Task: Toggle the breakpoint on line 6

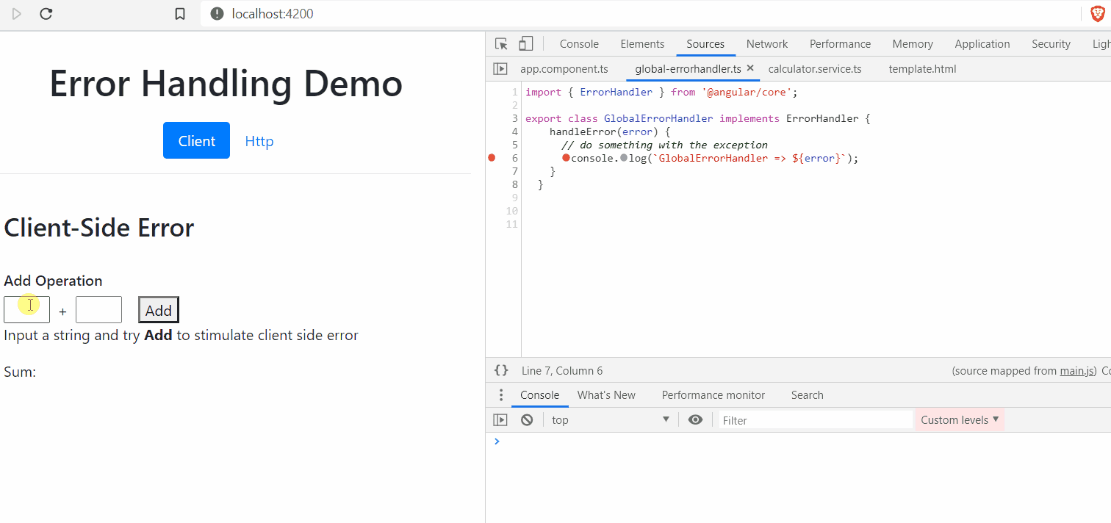Action: click(x=491, y=158)
